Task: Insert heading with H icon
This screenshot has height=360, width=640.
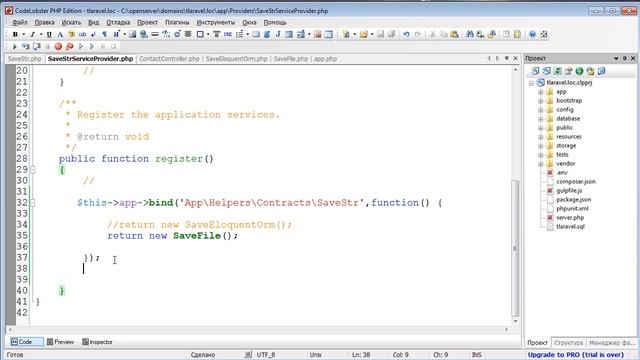Action: [116, 34]
